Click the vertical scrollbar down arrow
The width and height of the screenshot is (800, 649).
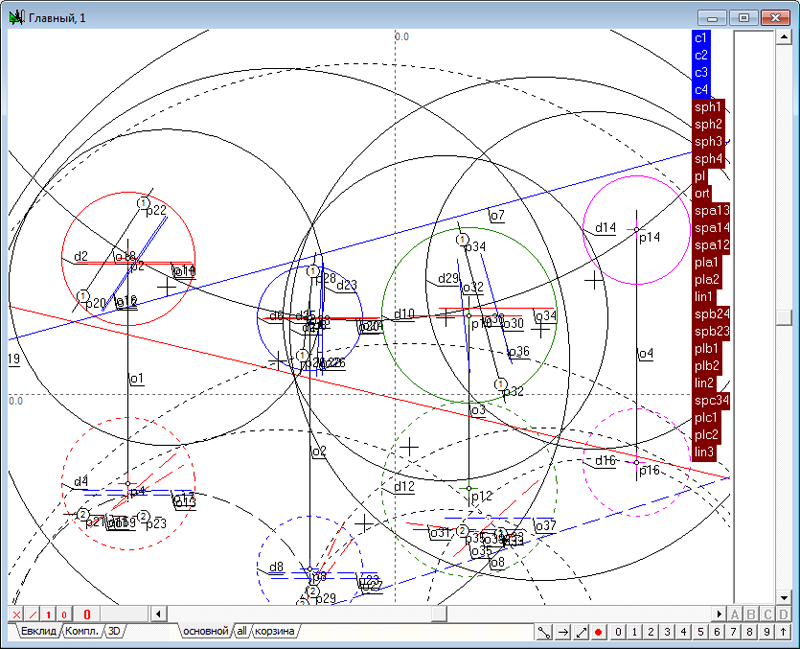(783, 597)
